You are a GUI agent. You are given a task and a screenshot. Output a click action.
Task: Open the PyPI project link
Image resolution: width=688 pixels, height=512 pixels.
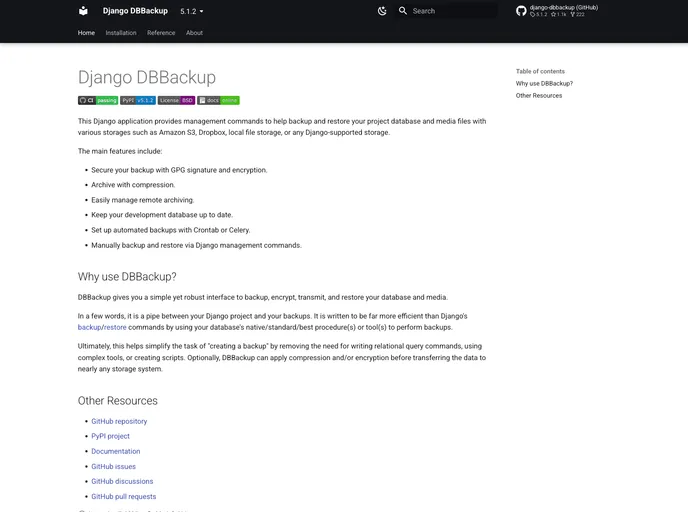pyautogui.click(x=110, y=437)
